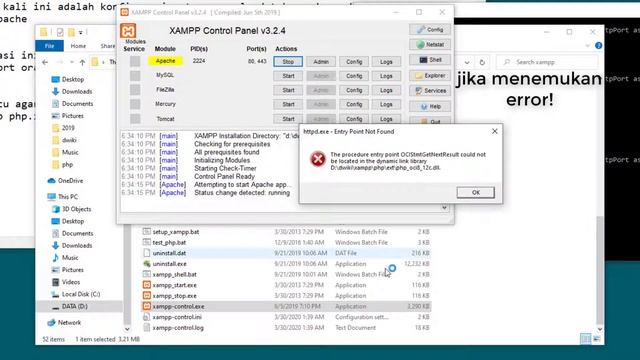Expand address bar history dropdown in Explorer
This screenshot has width=640, height=360.
467,62
